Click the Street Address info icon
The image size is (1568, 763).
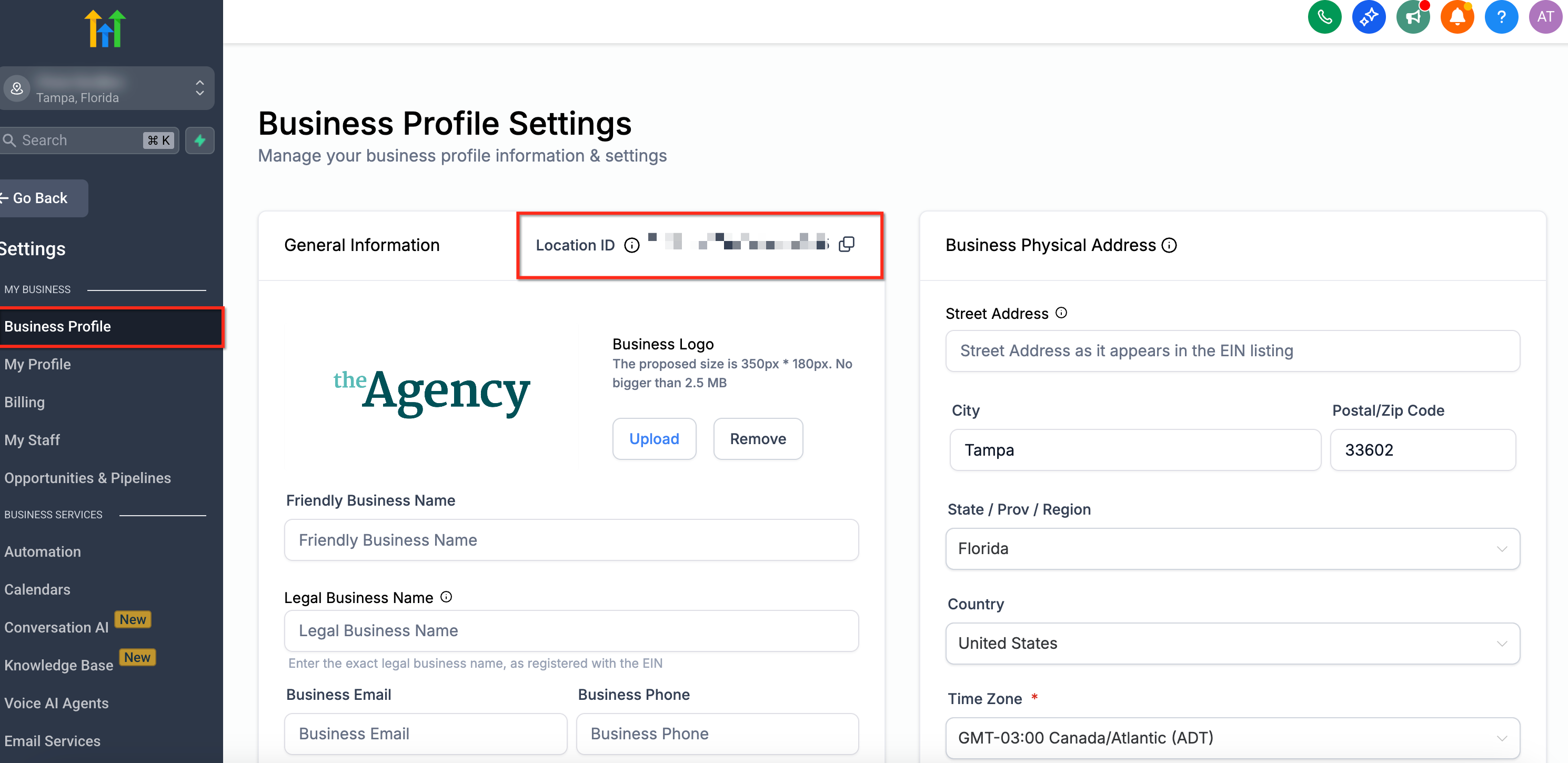(x=1061, y=313)
